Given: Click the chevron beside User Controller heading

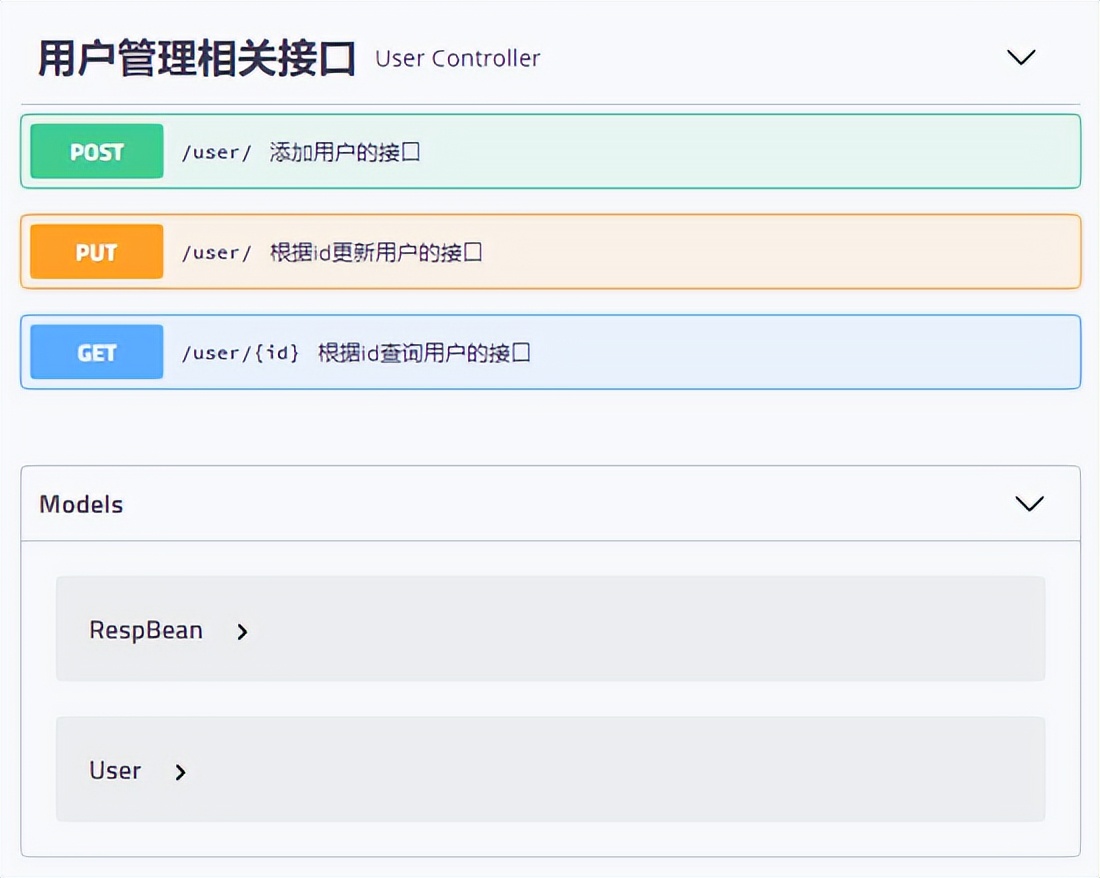Looking at the screenshot, I should click(1021, 57).
